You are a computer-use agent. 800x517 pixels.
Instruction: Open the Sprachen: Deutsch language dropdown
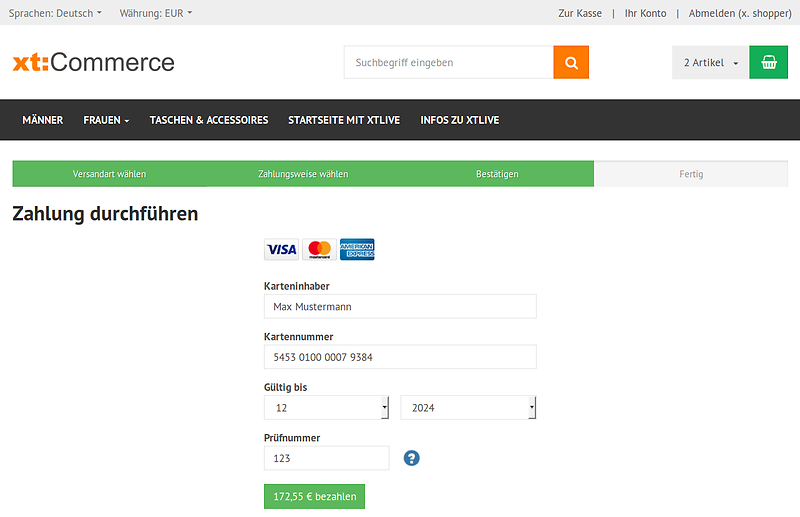click(x=55, y=13)
